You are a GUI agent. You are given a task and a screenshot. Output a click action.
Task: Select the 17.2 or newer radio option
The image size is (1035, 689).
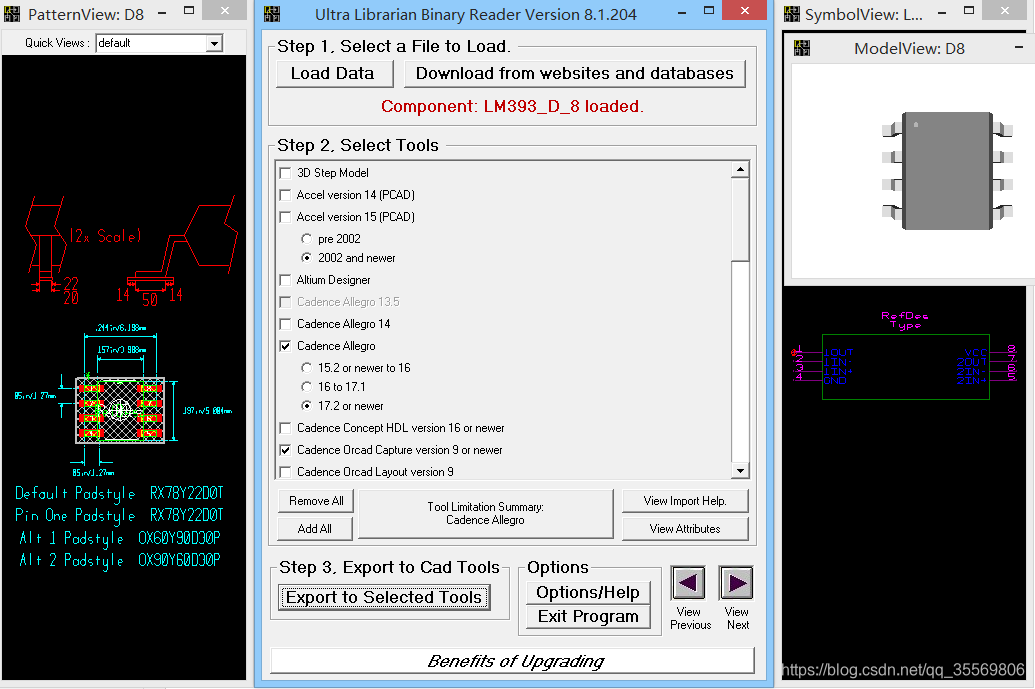pos(306,406)
